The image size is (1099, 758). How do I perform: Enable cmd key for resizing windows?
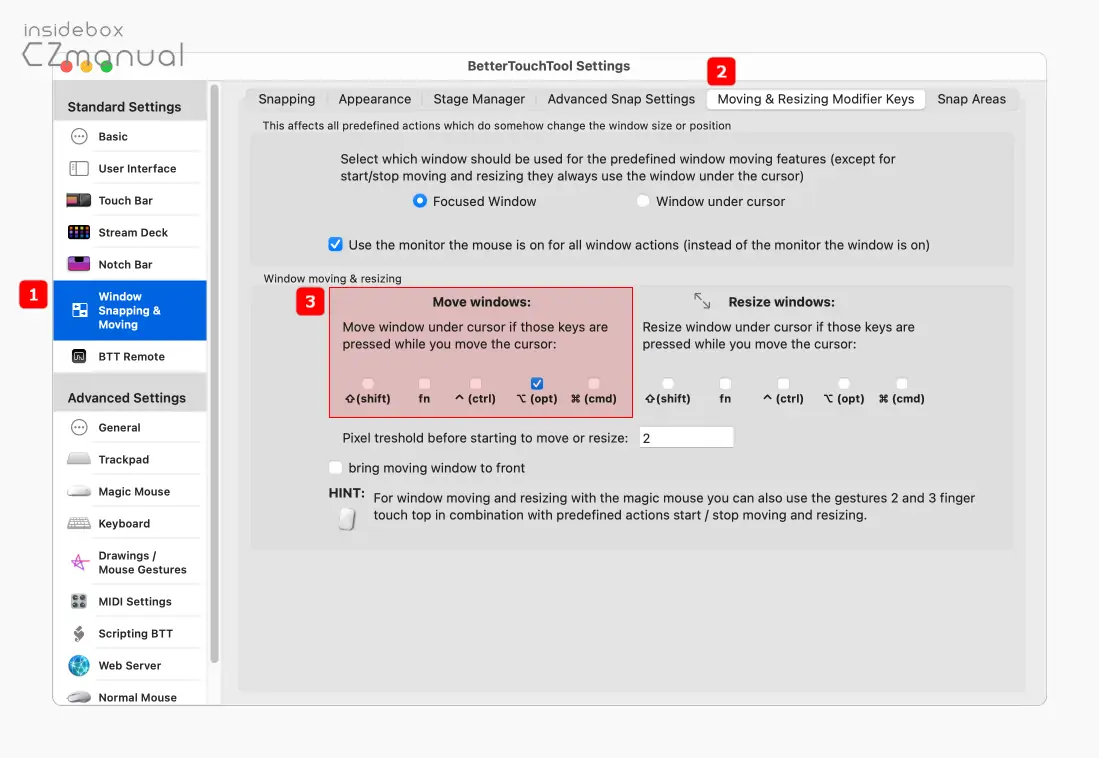coord(902,384)
